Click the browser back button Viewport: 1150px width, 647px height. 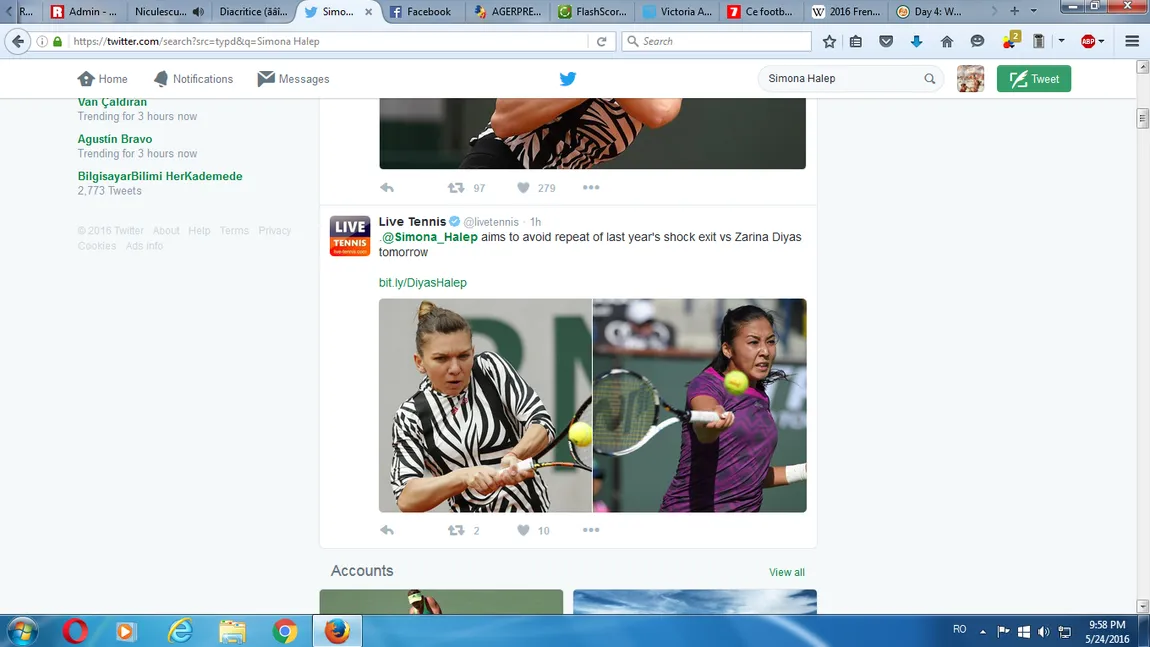click(x=18, y=41)
